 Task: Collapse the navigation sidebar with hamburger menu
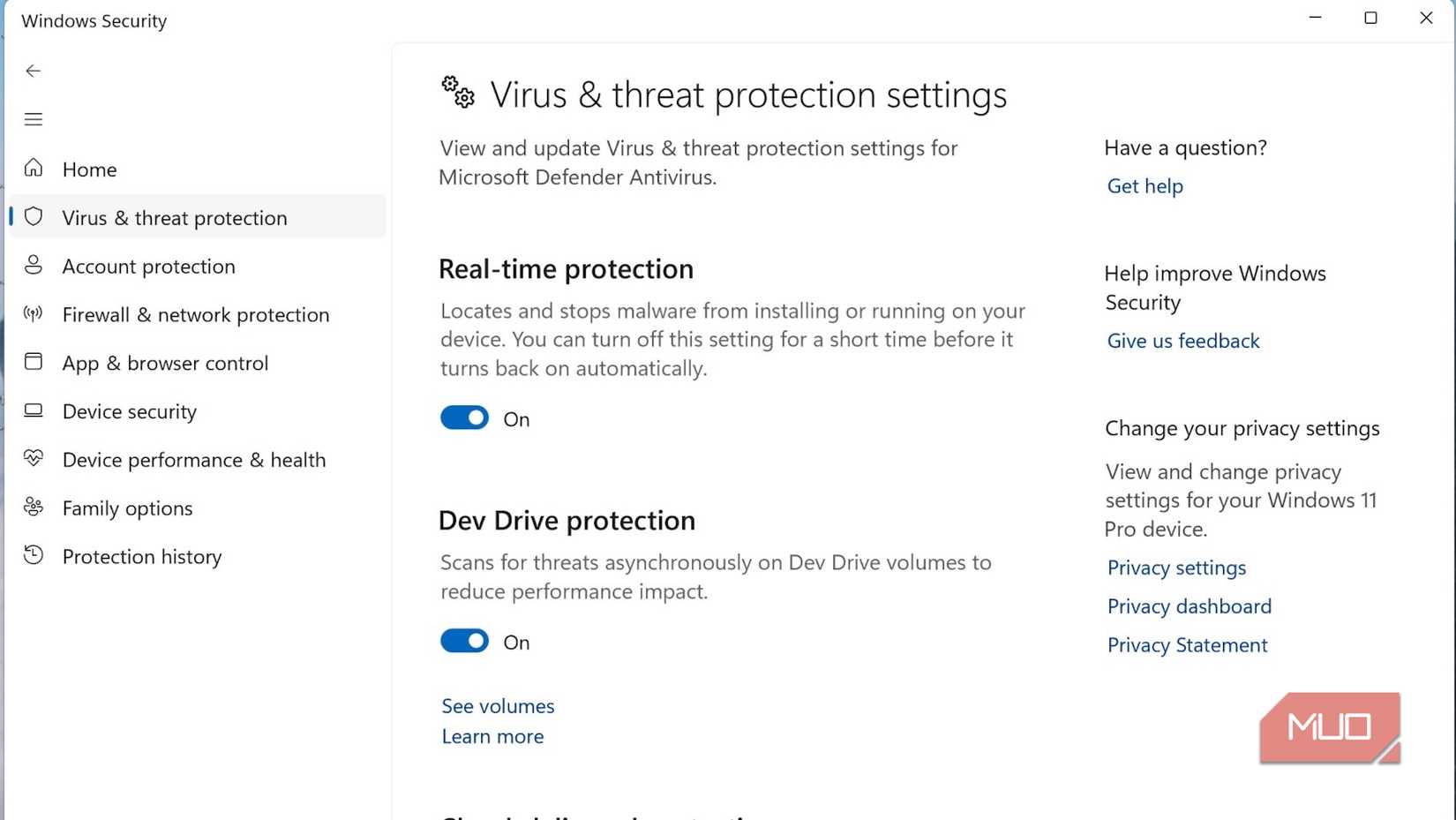coord(34,118)
